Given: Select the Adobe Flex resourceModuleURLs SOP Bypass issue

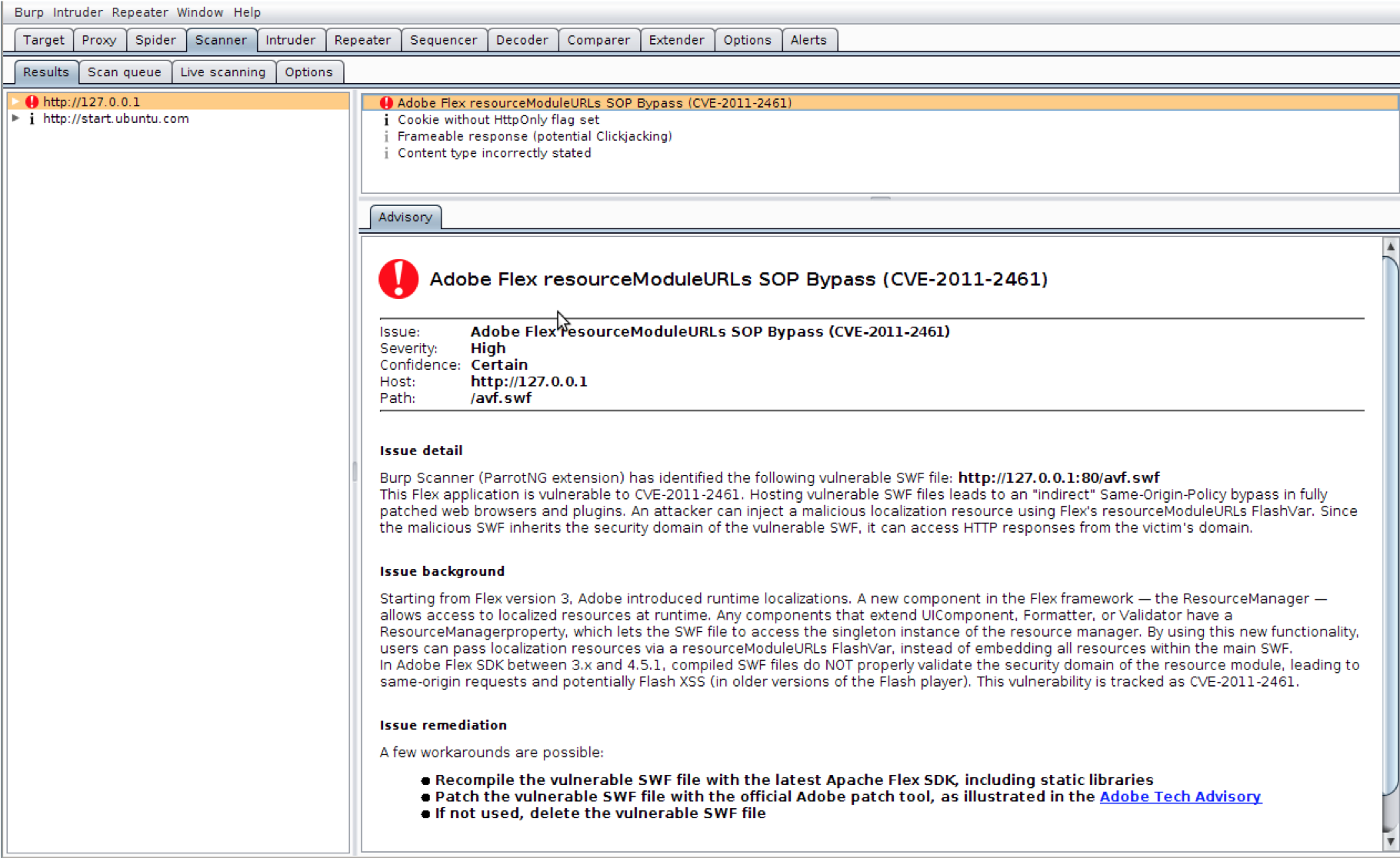Looking at the screenshot, I should click(x=879, y=103).
